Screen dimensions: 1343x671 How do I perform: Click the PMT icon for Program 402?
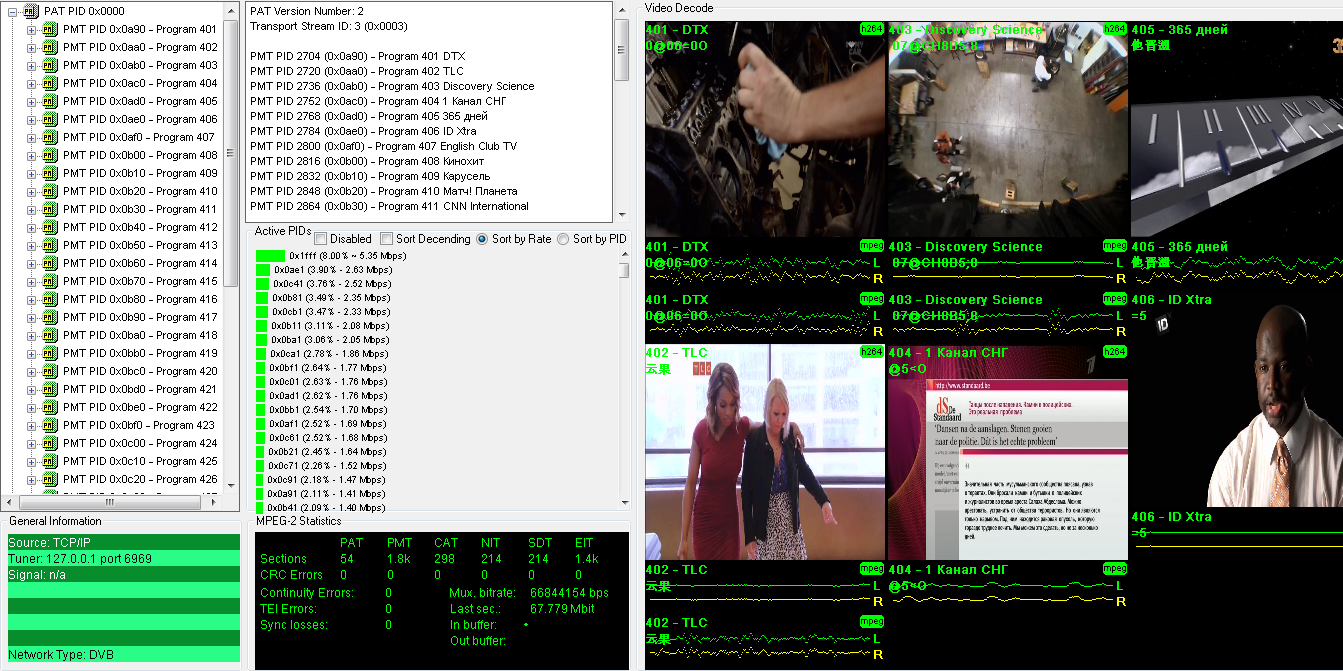[x=50, y=47]
